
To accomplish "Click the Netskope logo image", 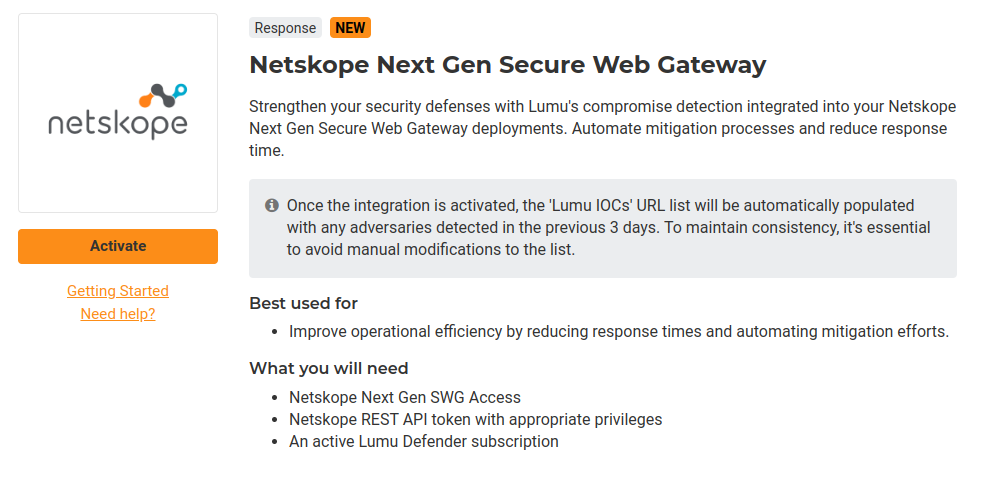I will point(118,112).
